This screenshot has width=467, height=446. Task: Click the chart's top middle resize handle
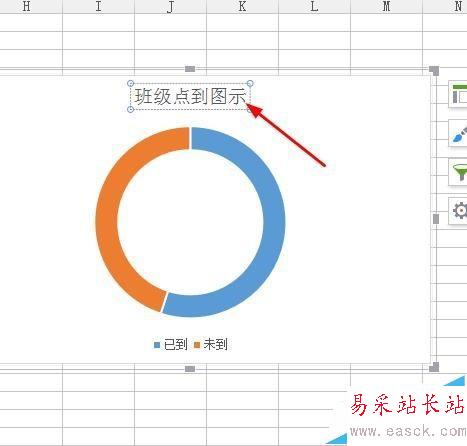tap(190, 69)
